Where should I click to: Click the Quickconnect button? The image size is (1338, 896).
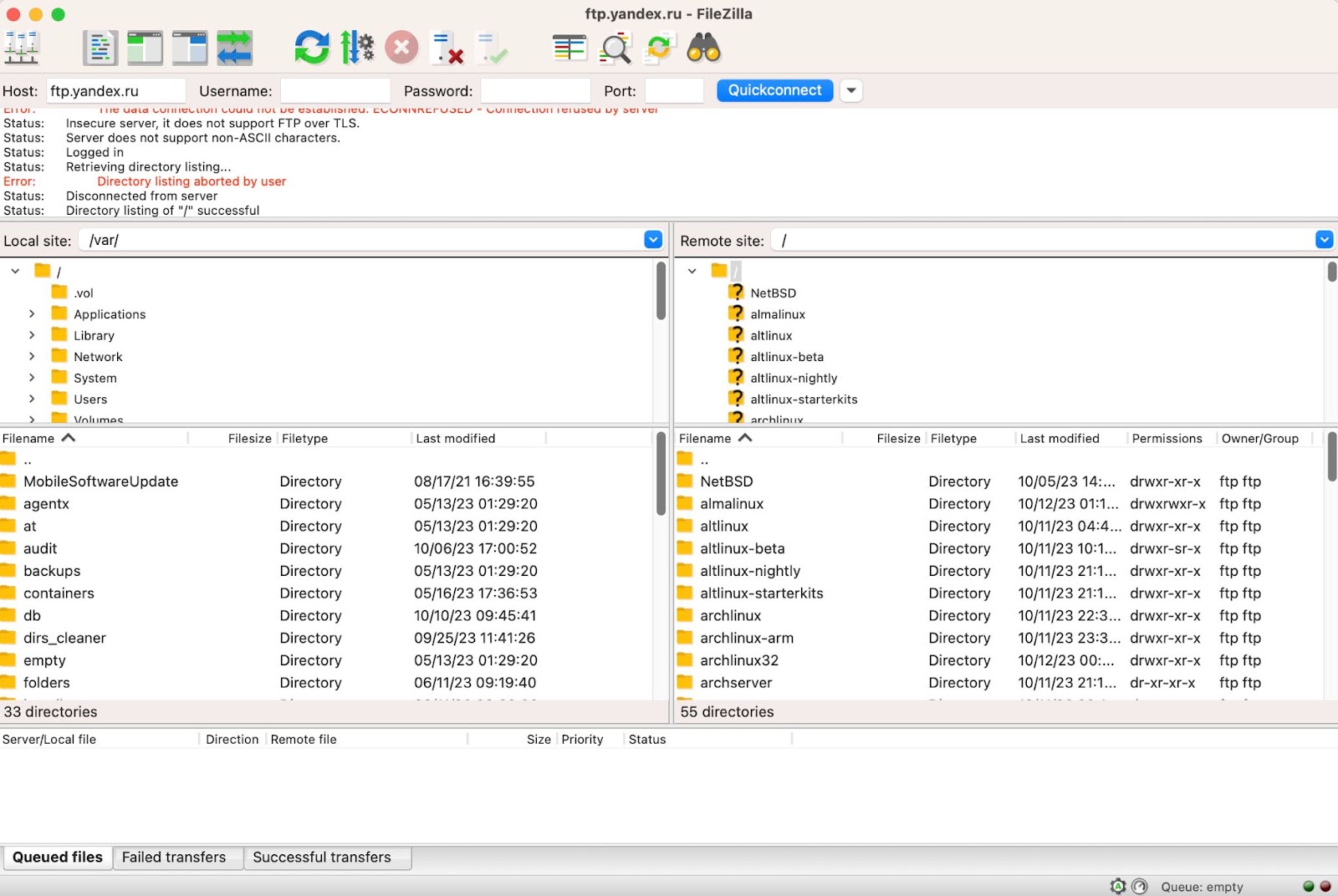(774, 90)
